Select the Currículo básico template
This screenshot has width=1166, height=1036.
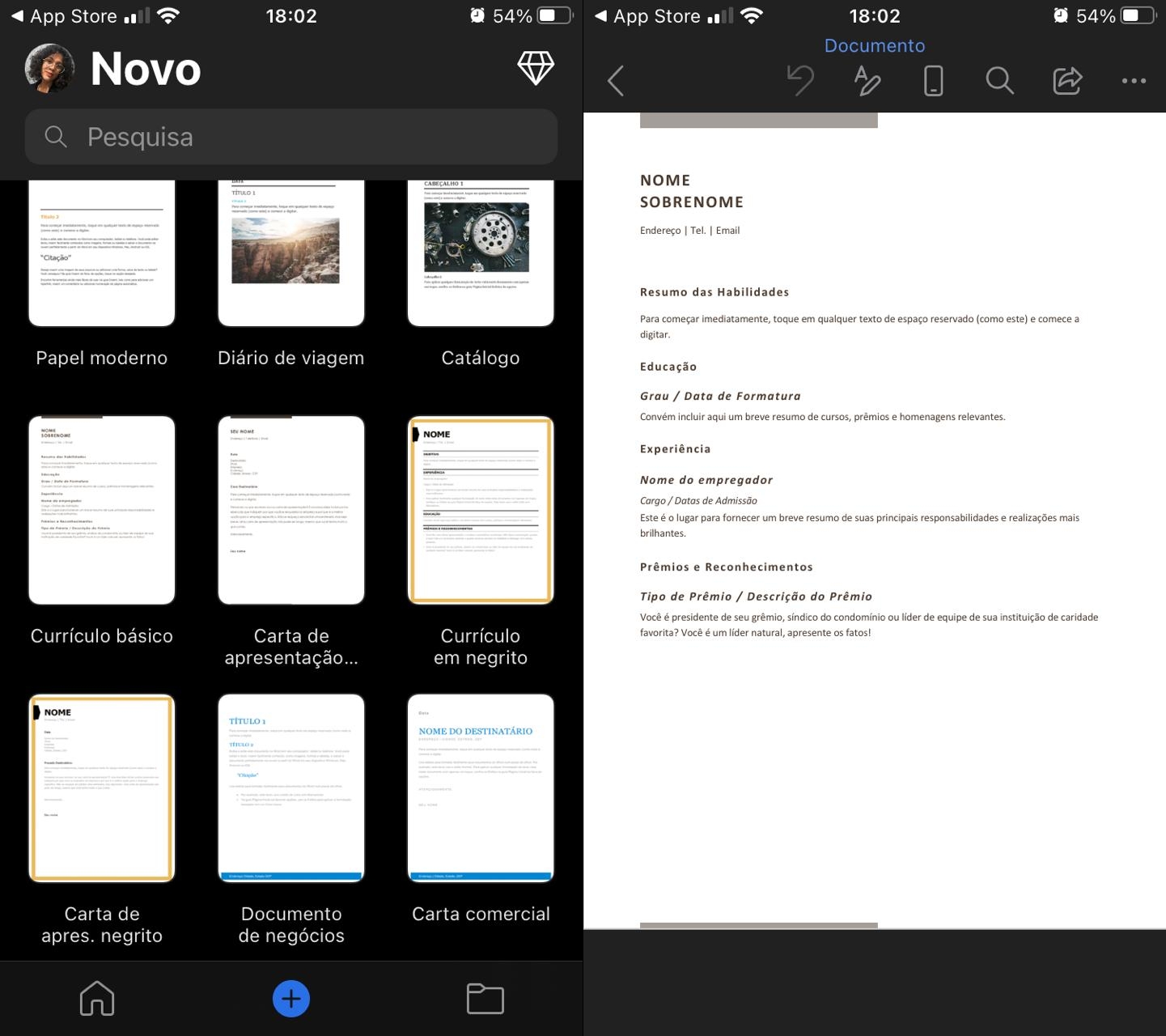click(101, 510)
